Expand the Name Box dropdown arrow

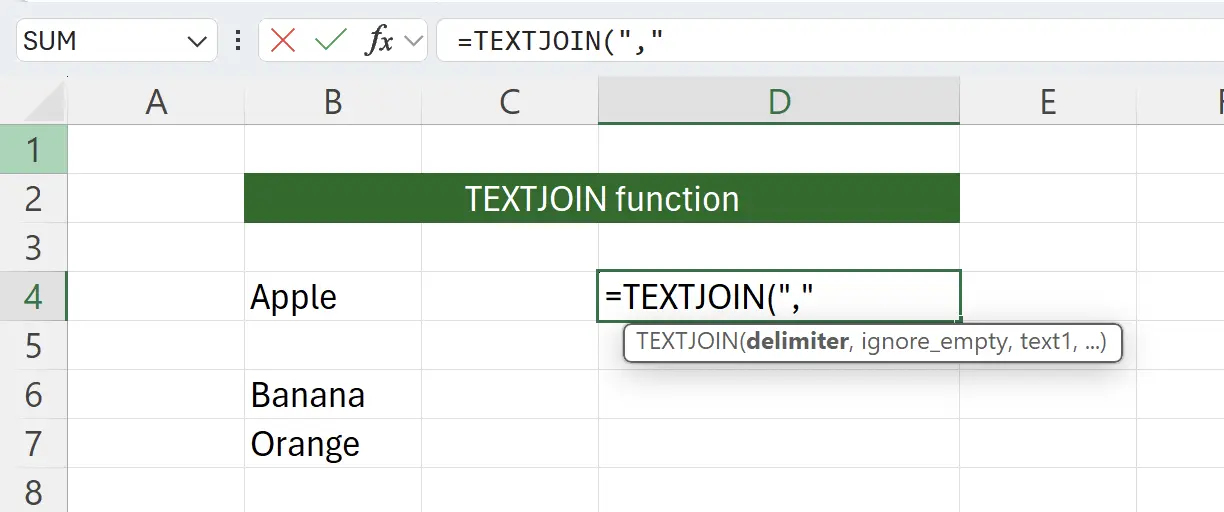pyautogui.click(x=195, y=41)
